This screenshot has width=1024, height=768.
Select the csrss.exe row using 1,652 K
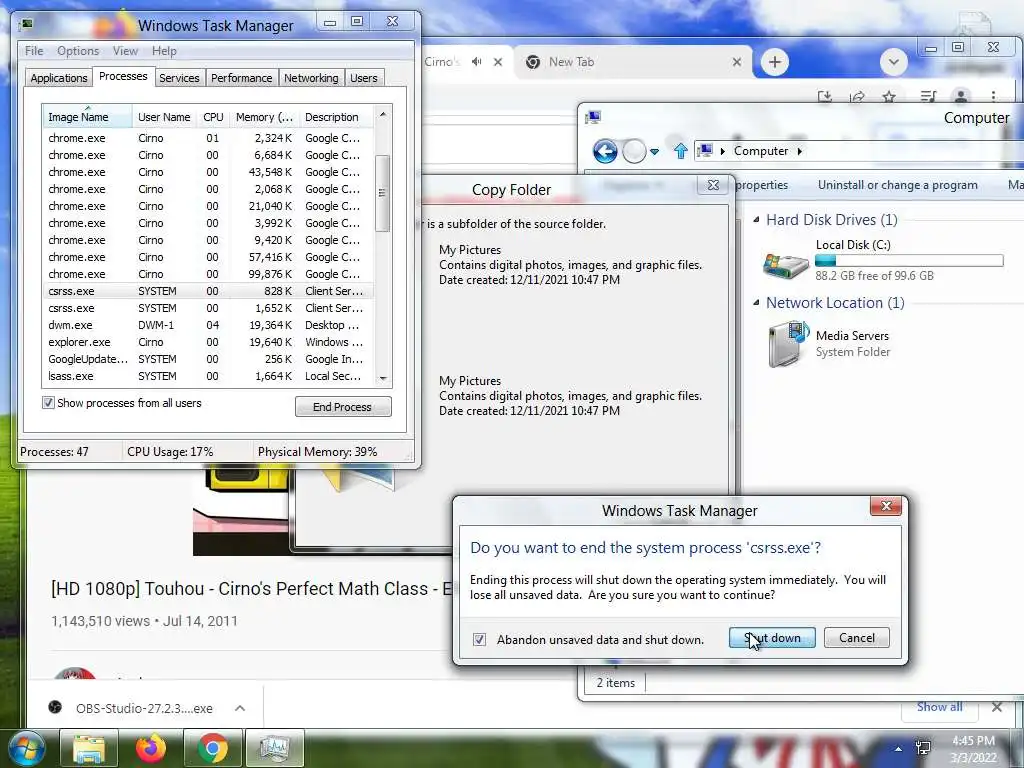208,308
